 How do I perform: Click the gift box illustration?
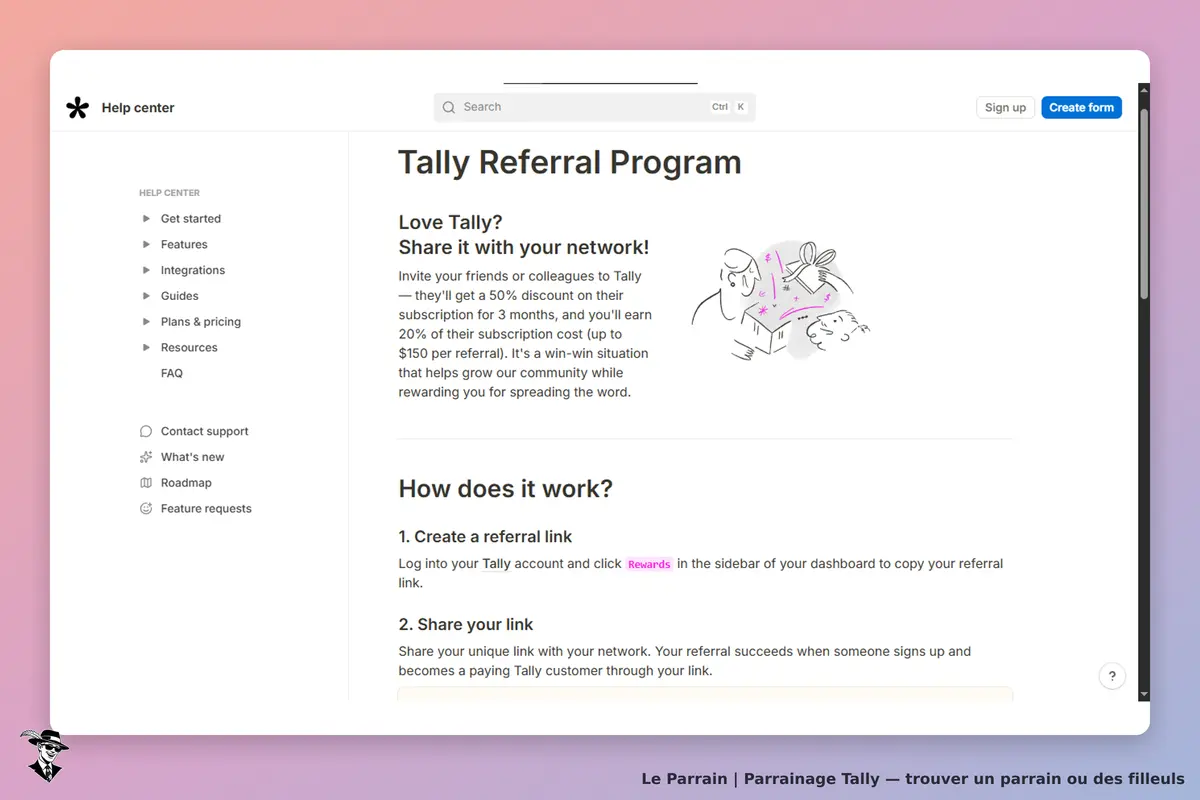coord(781,301)
